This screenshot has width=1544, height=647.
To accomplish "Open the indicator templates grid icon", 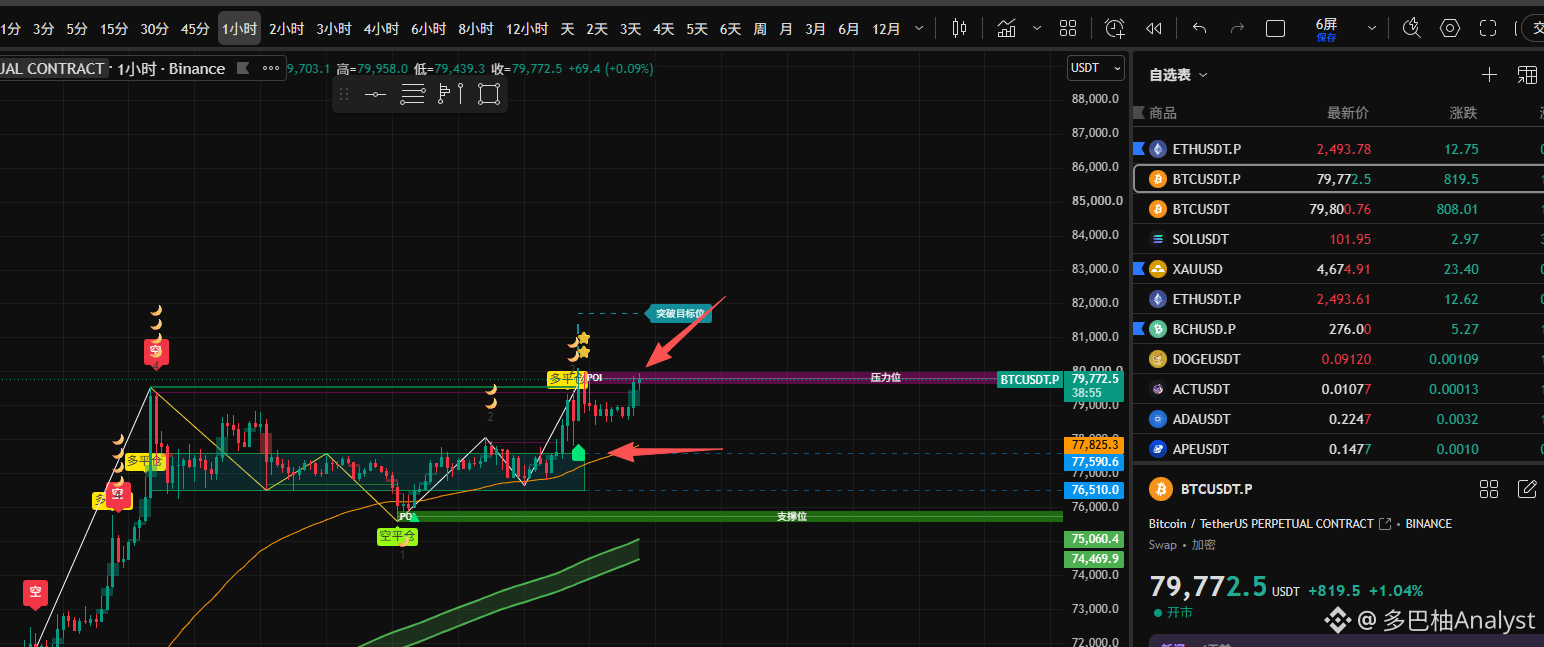I will click(x=1068, y=29).
